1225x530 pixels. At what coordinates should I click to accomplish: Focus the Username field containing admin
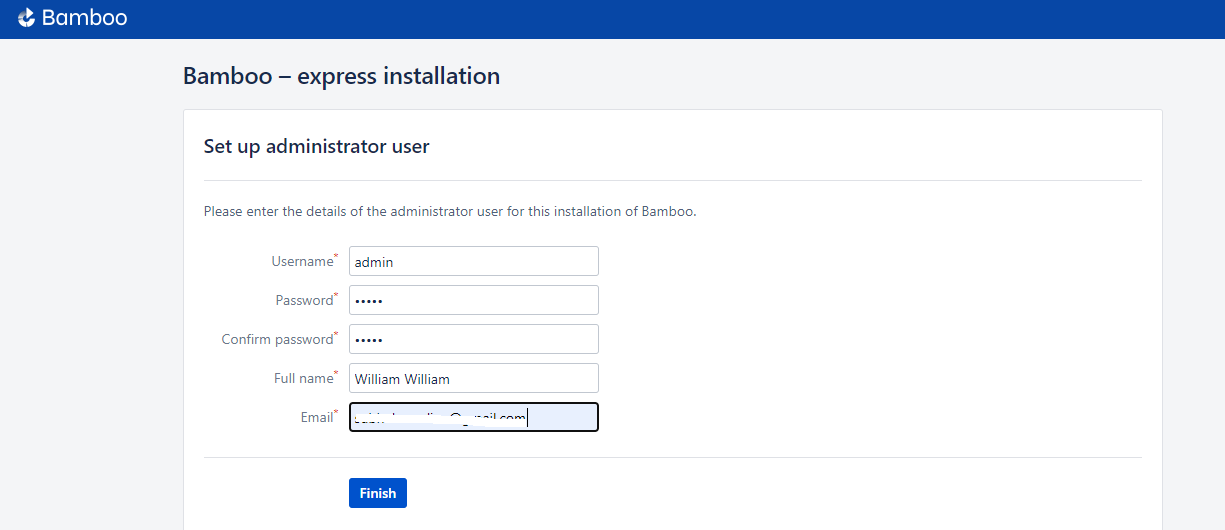(474, 261)
